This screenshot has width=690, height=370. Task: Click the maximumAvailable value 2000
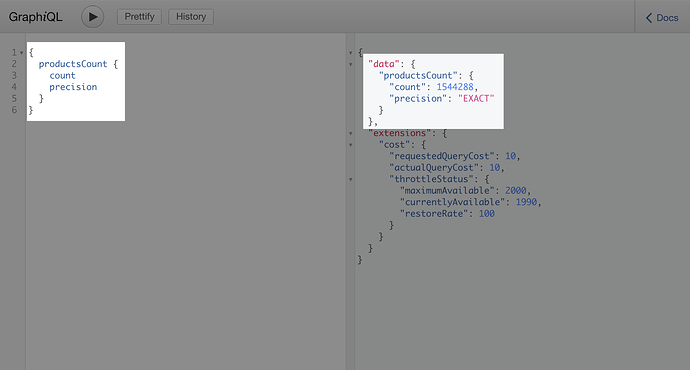[515, 190]
